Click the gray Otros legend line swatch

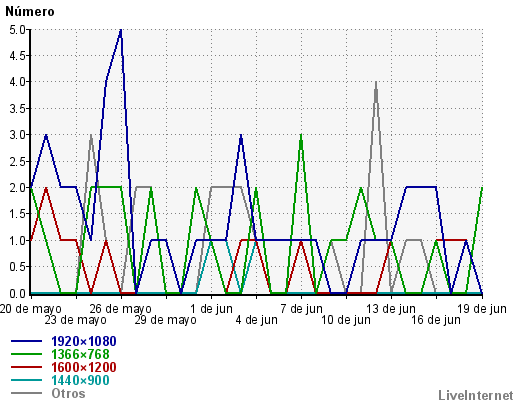click(27, 393)
